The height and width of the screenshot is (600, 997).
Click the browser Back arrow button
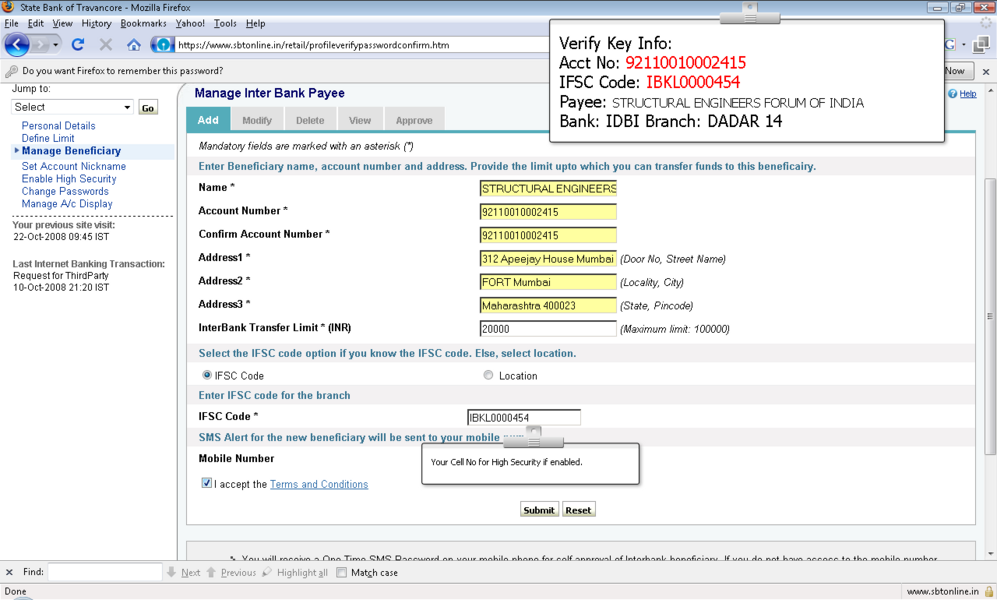(x=17, y=45)
